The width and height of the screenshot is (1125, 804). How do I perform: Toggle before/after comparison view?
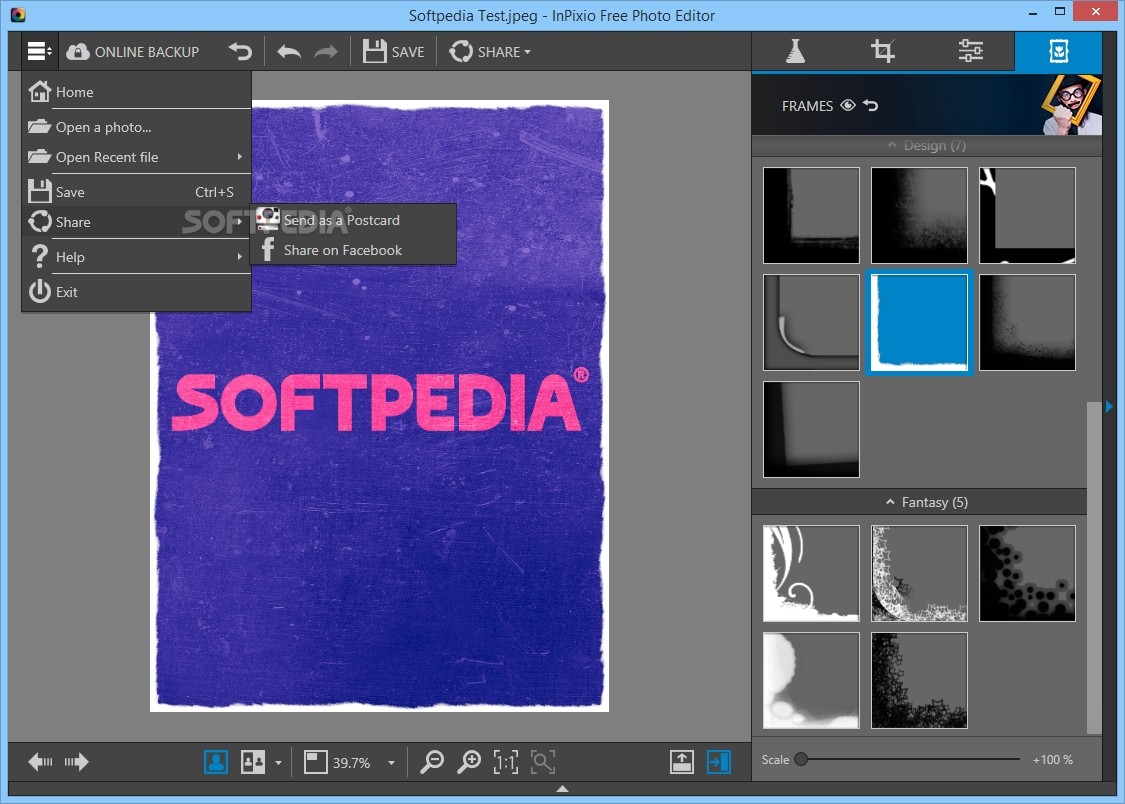click(x=253, y=762)
